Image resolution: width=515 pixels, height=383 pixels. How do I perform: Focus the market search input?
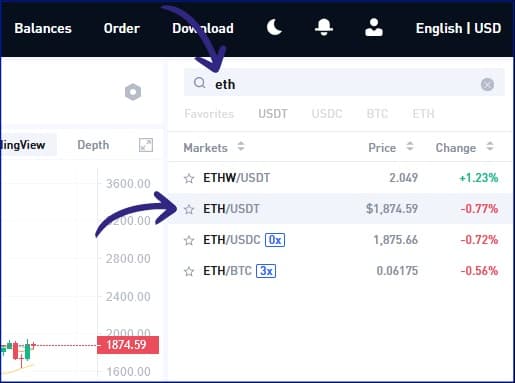tap(344, 83)
